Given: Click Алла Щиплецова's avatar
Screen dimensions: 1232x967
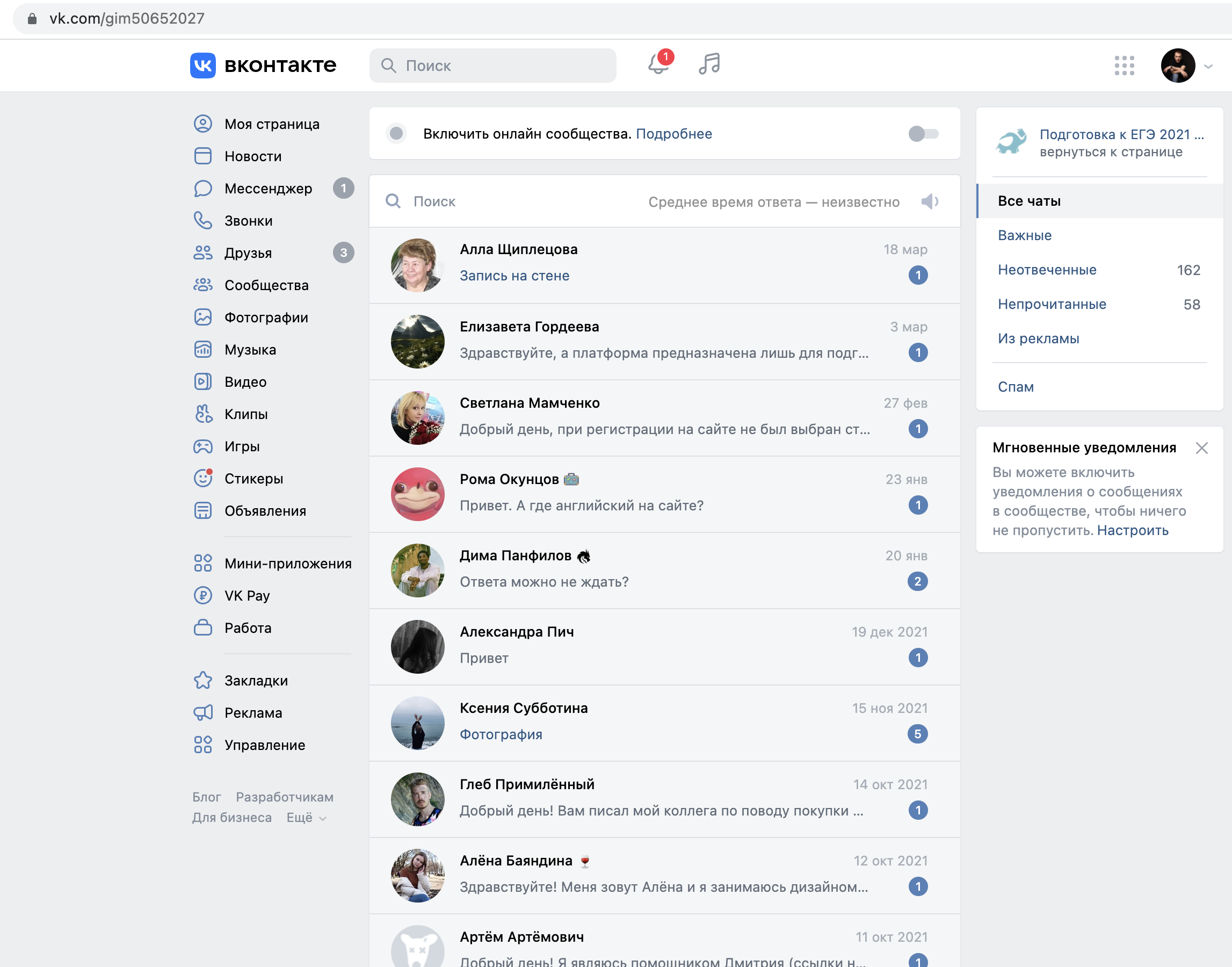Looking at the screenshot, I should 418,265.
